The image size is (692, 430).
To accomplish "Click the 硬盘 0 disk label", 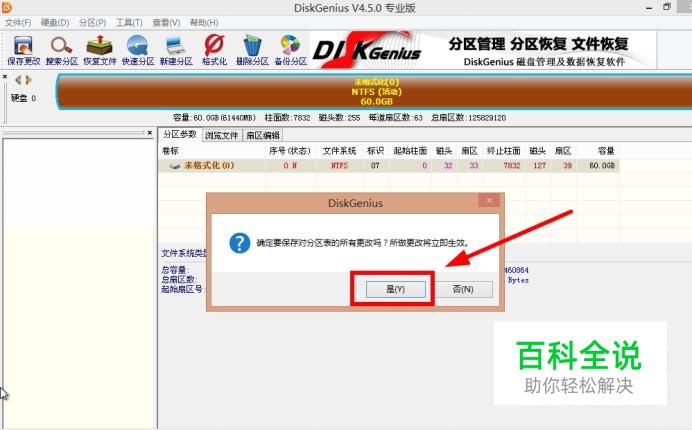I will click(23, 98).
